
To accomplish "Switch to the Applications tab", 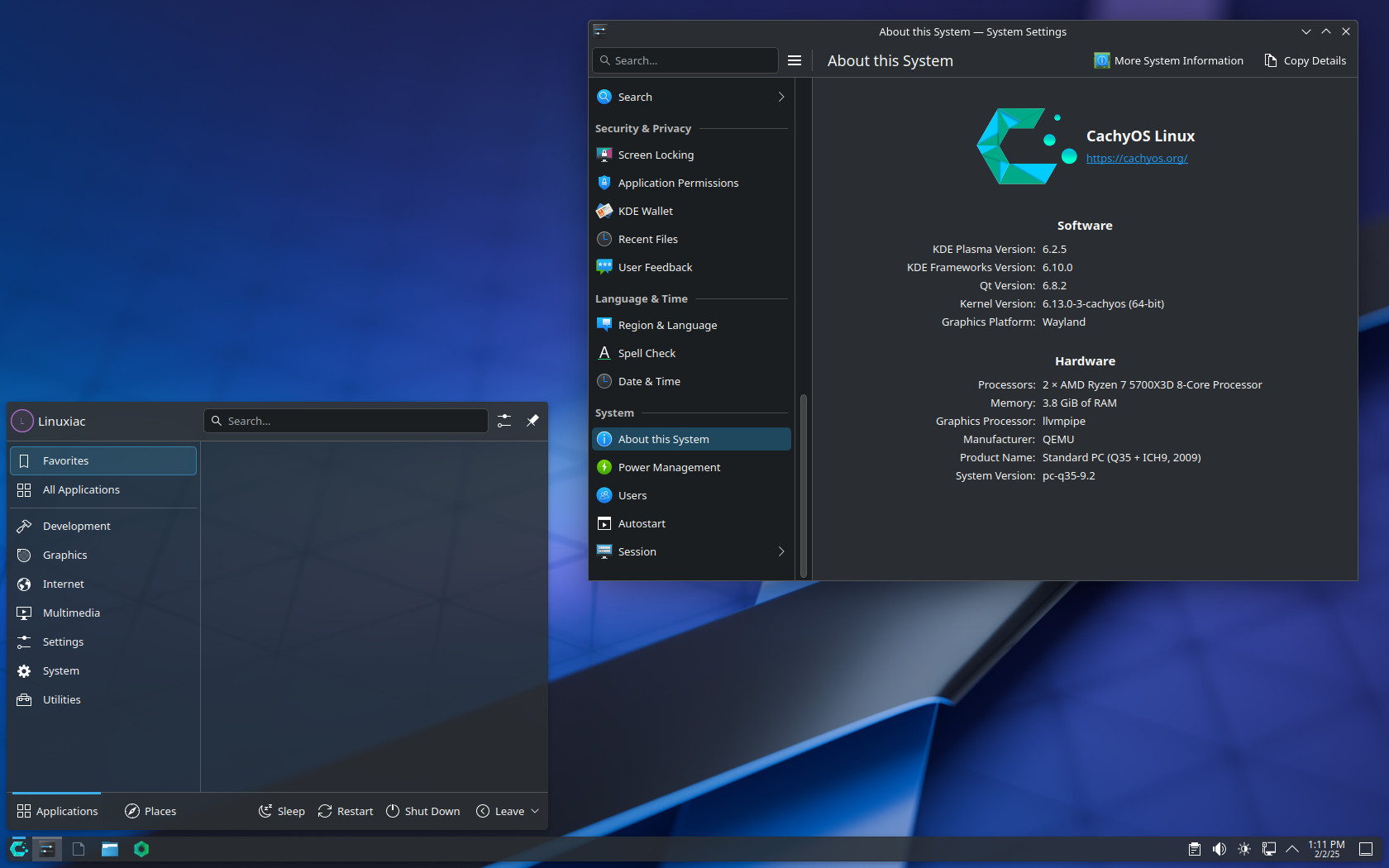I will coord(57,811).
